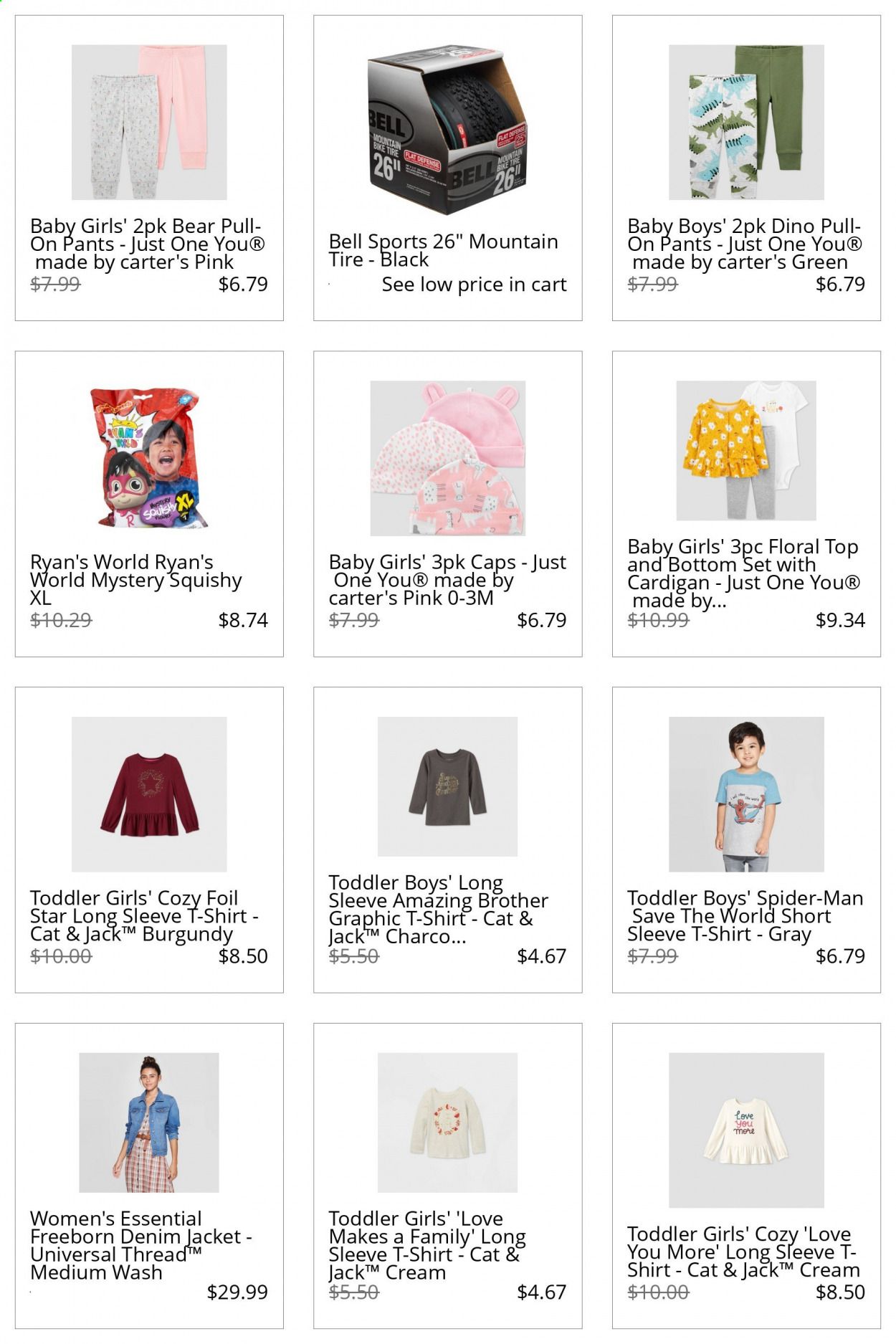Open the Burgundy Foil Star T-Shirt image
Viewport: 896px width, 1344px height.
149,794
